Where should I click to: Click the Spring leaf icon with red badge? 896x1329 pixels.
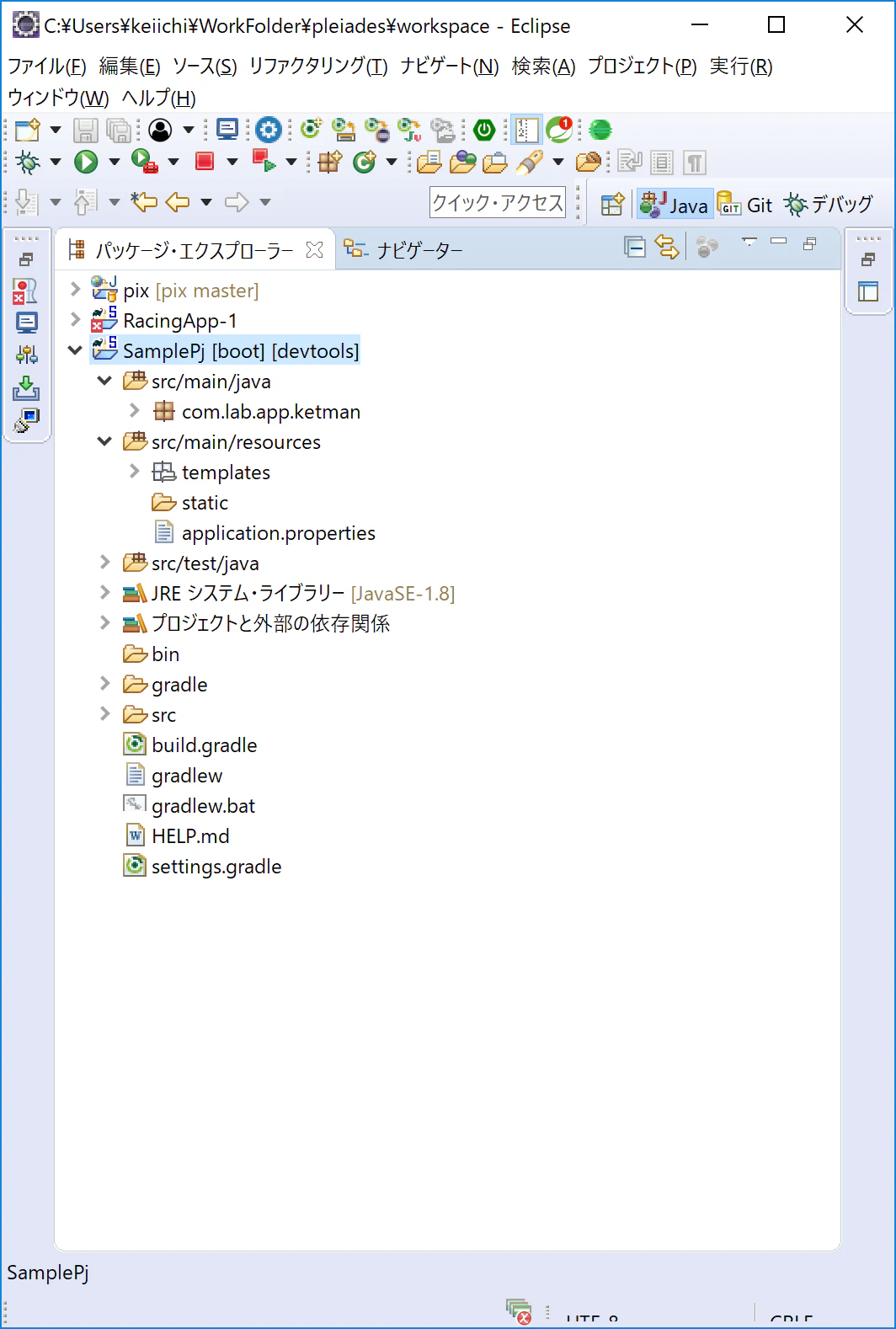(x=559, y=130)
